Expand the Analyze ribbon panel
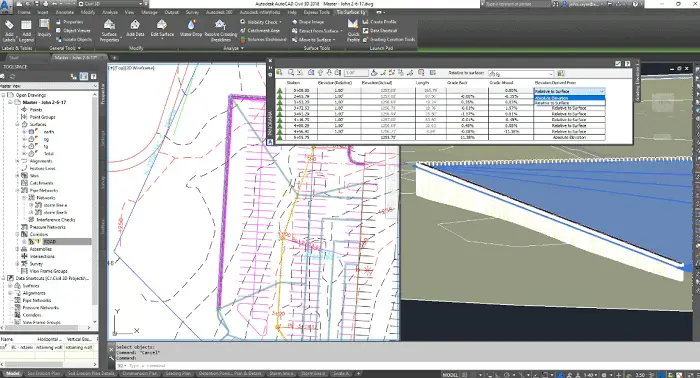The height and width of the screenshot is (378, 700). click(233, 48)
